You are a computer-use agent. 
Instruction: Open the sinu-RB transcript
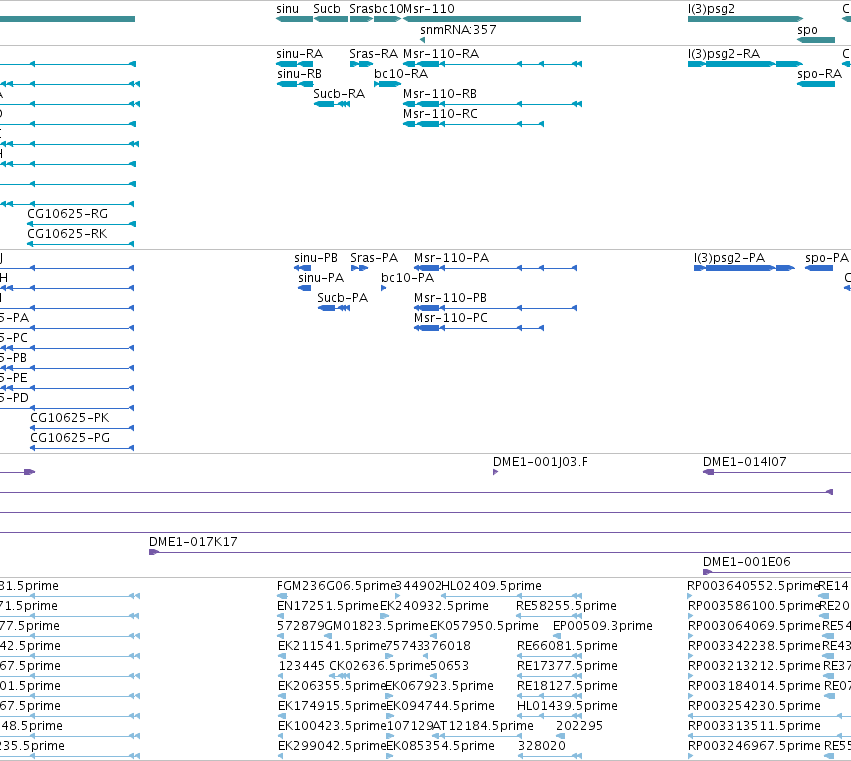295,84
